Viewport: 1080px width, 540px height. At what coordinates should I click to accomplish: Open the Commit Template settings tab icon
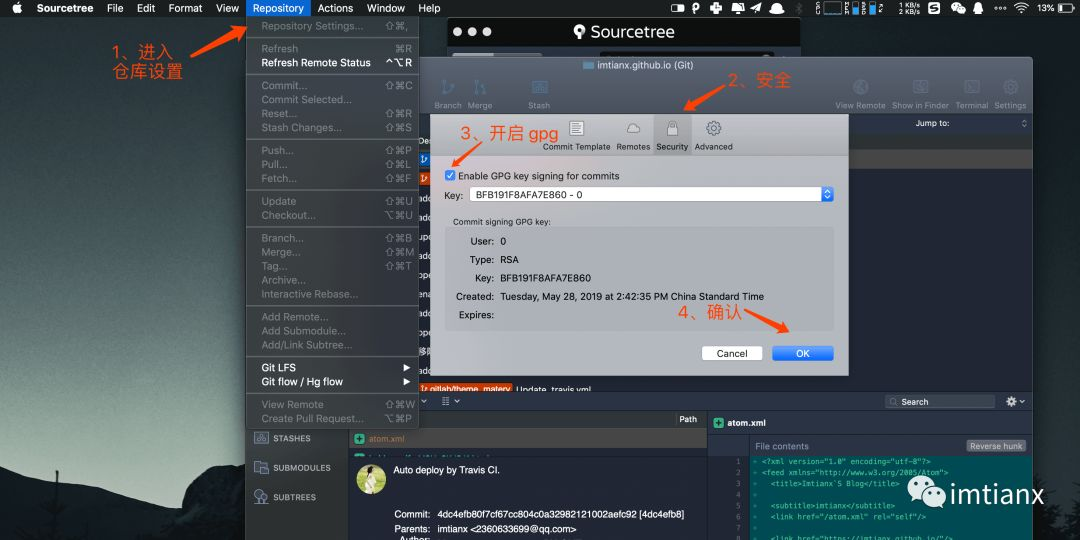click(577, 128)
